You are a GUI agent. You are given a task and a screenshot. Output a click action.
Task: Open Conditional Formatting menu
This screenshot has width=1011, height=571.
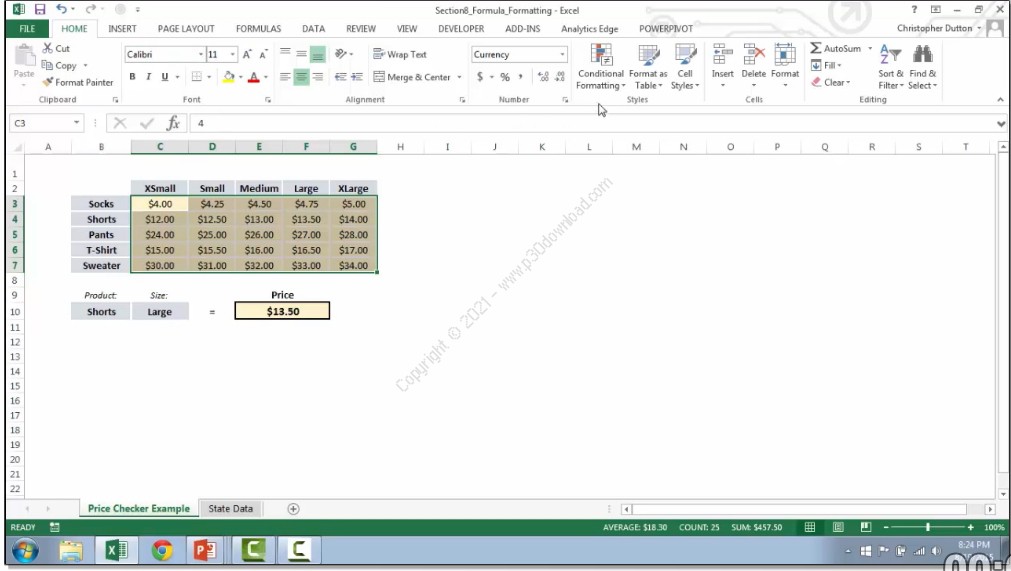coord(601,67)
